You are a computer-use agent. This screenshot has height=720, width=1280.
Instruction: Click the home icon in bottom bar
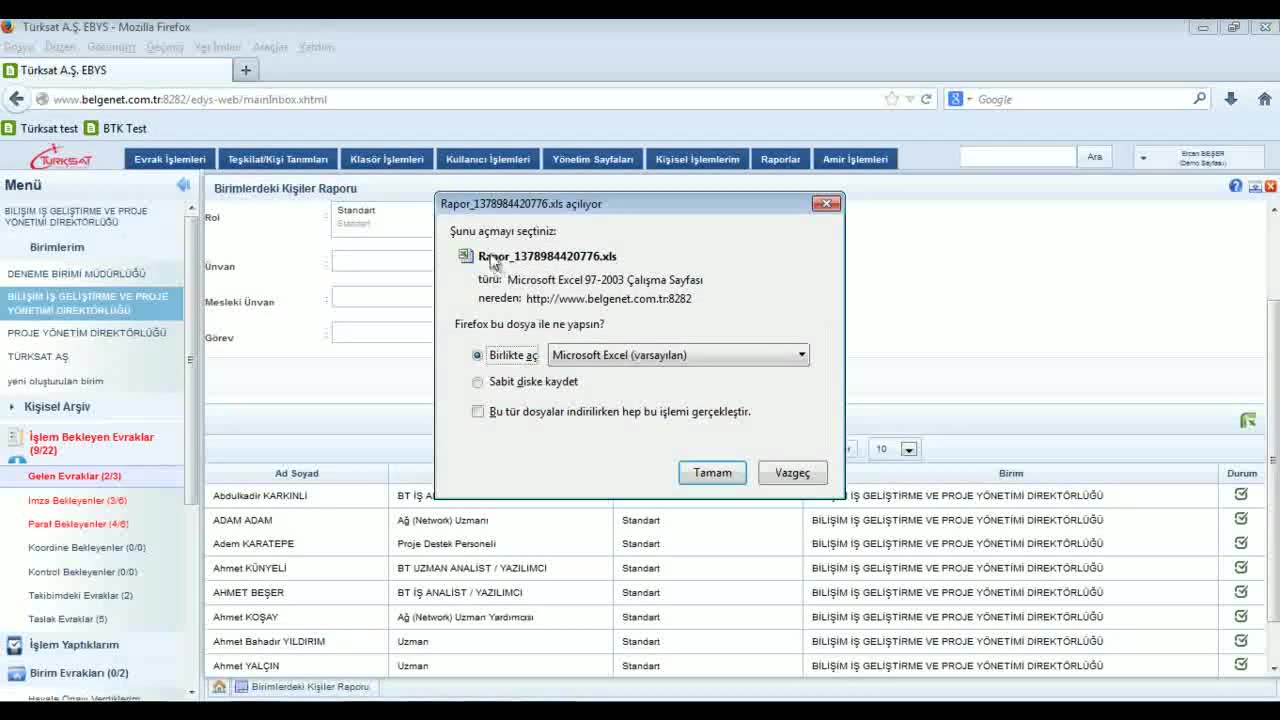point(219,687)
